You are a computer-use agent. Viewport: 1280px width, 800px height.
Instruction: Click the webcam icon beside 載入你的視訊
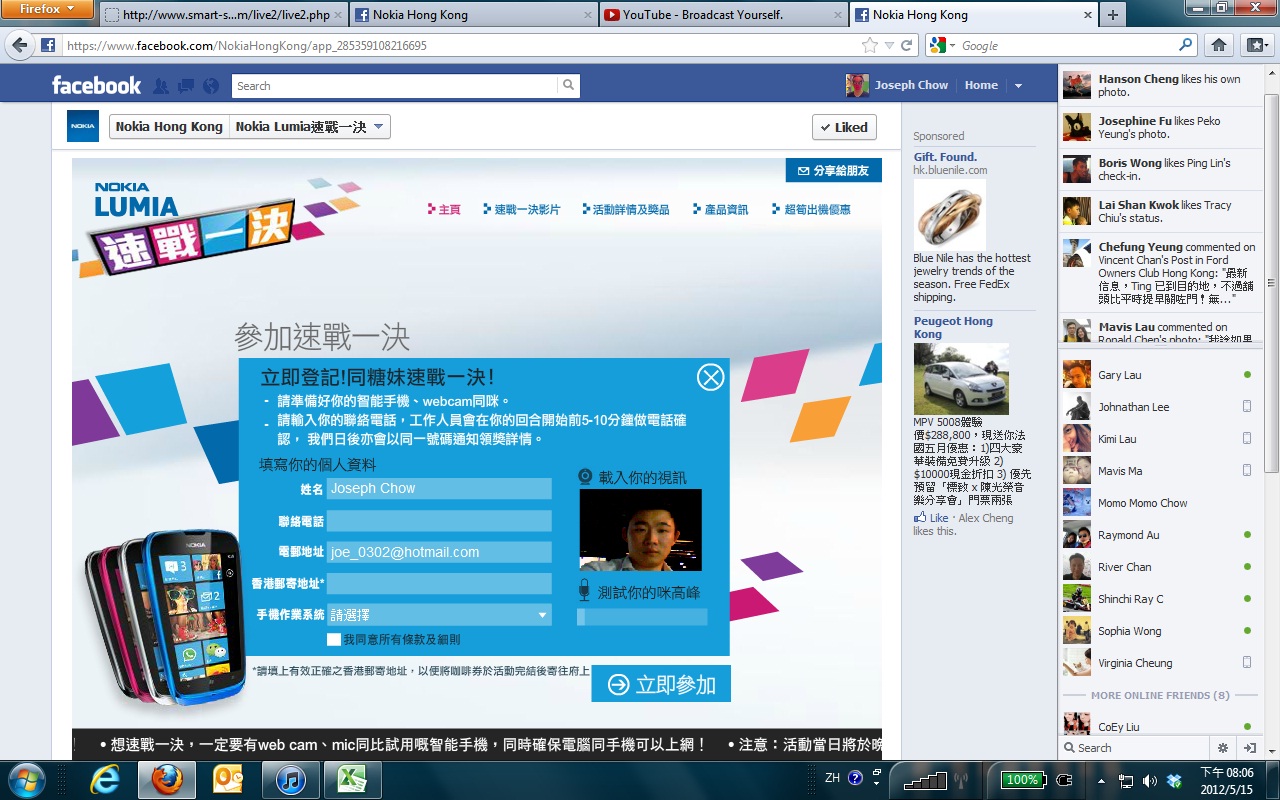(586, 477)
